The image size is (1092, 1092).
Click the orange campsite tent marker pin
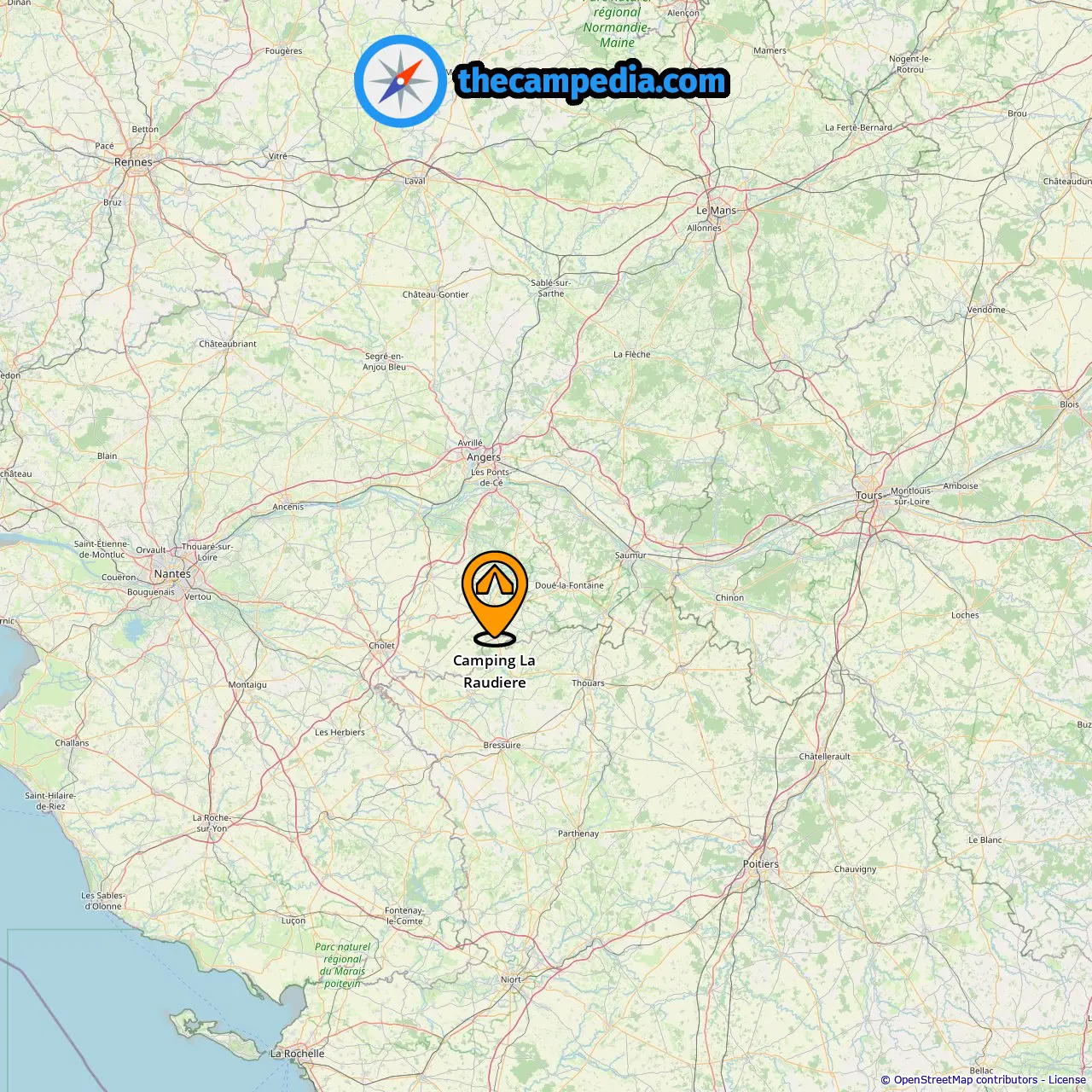pos(495,597)
